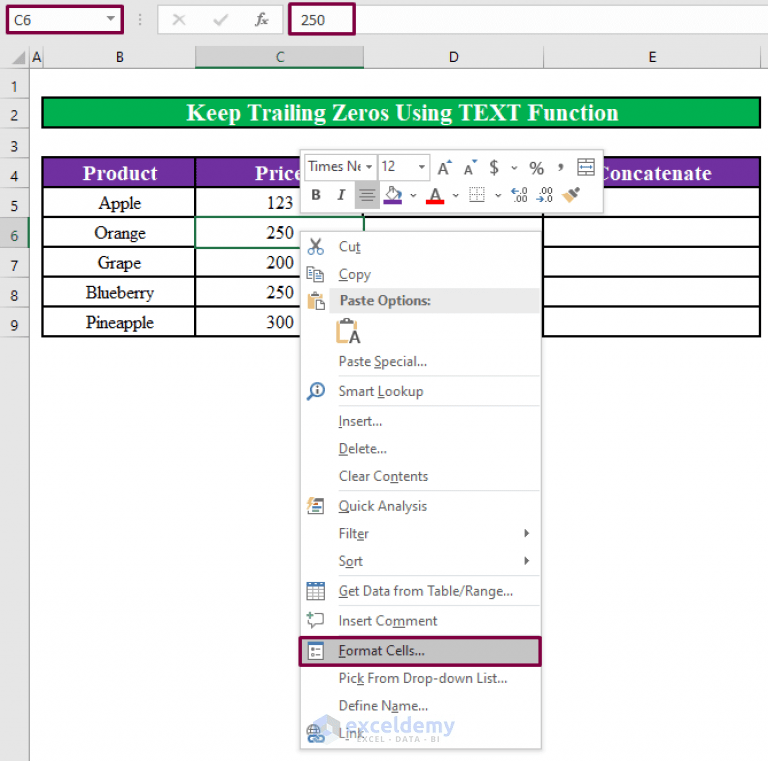768x761 pixels.
Task: Click the cell containing Blueberry
Action: click(119, 292)
